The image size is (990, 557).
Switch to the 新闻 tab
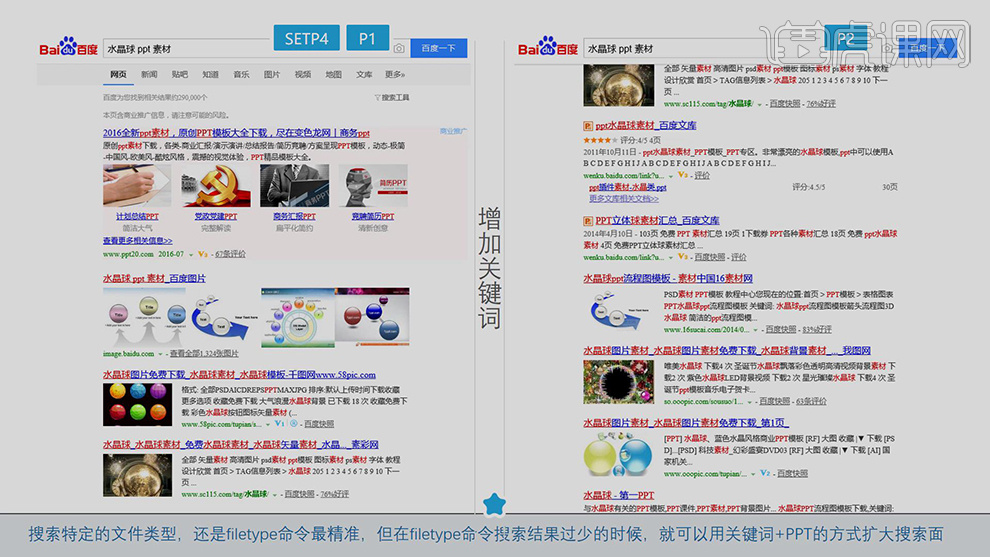[x=149, y=75]
